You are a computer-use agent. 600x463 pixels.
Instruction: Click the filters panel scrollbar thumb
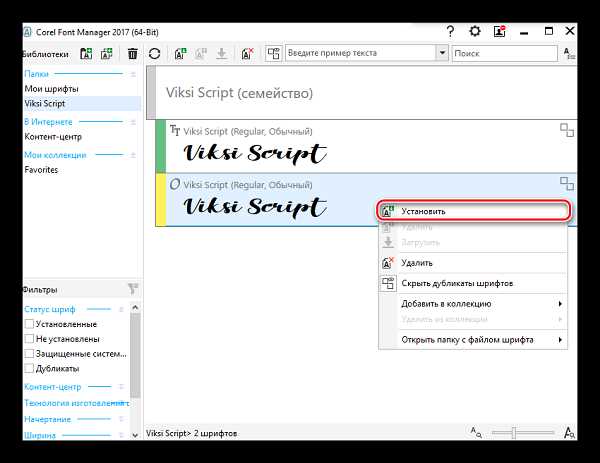pyautogui.click(x=135, y=355)
